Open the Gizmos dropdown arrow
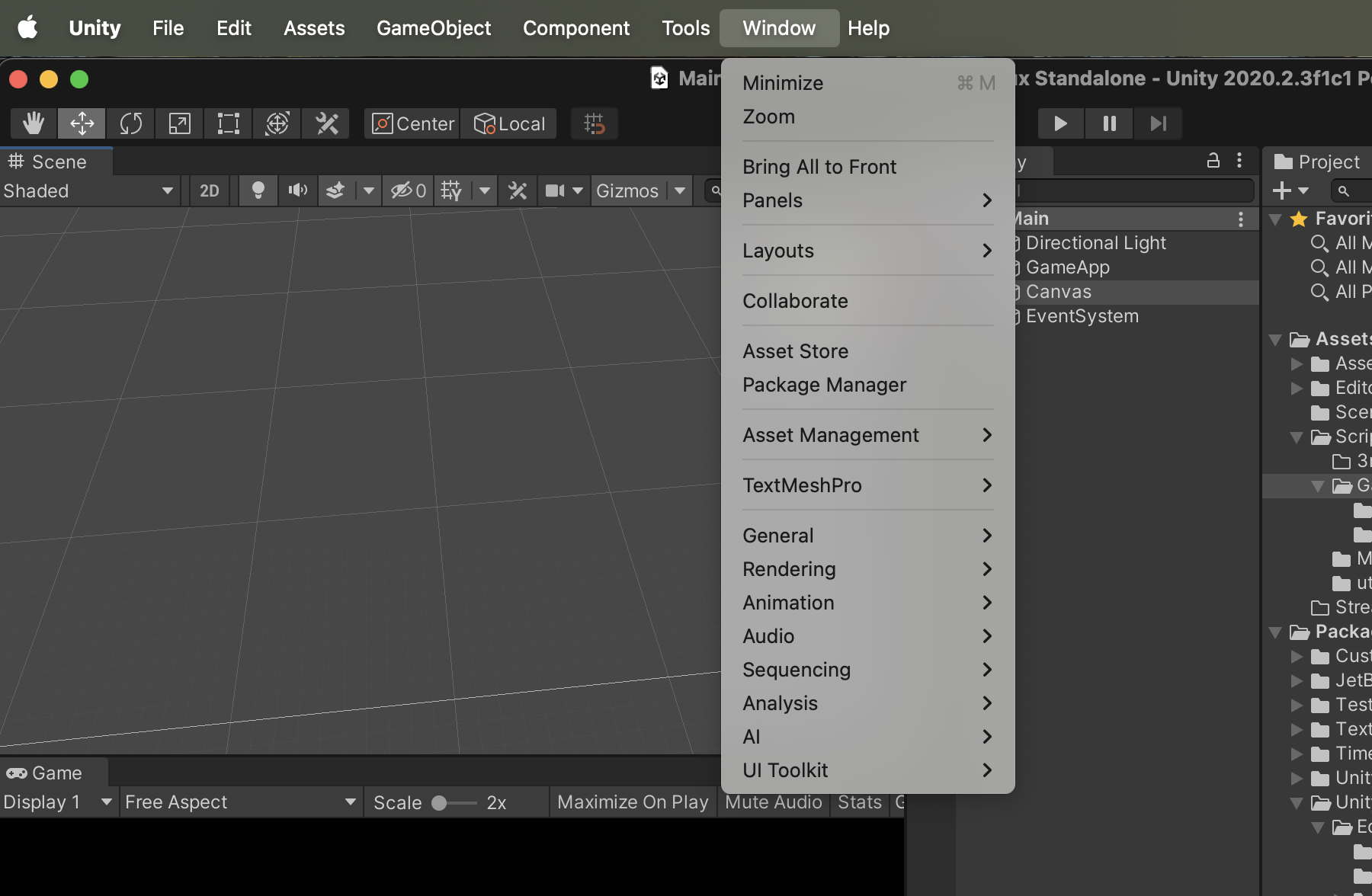The width and height of the screenshot is (1372, 896). [680, 190]
